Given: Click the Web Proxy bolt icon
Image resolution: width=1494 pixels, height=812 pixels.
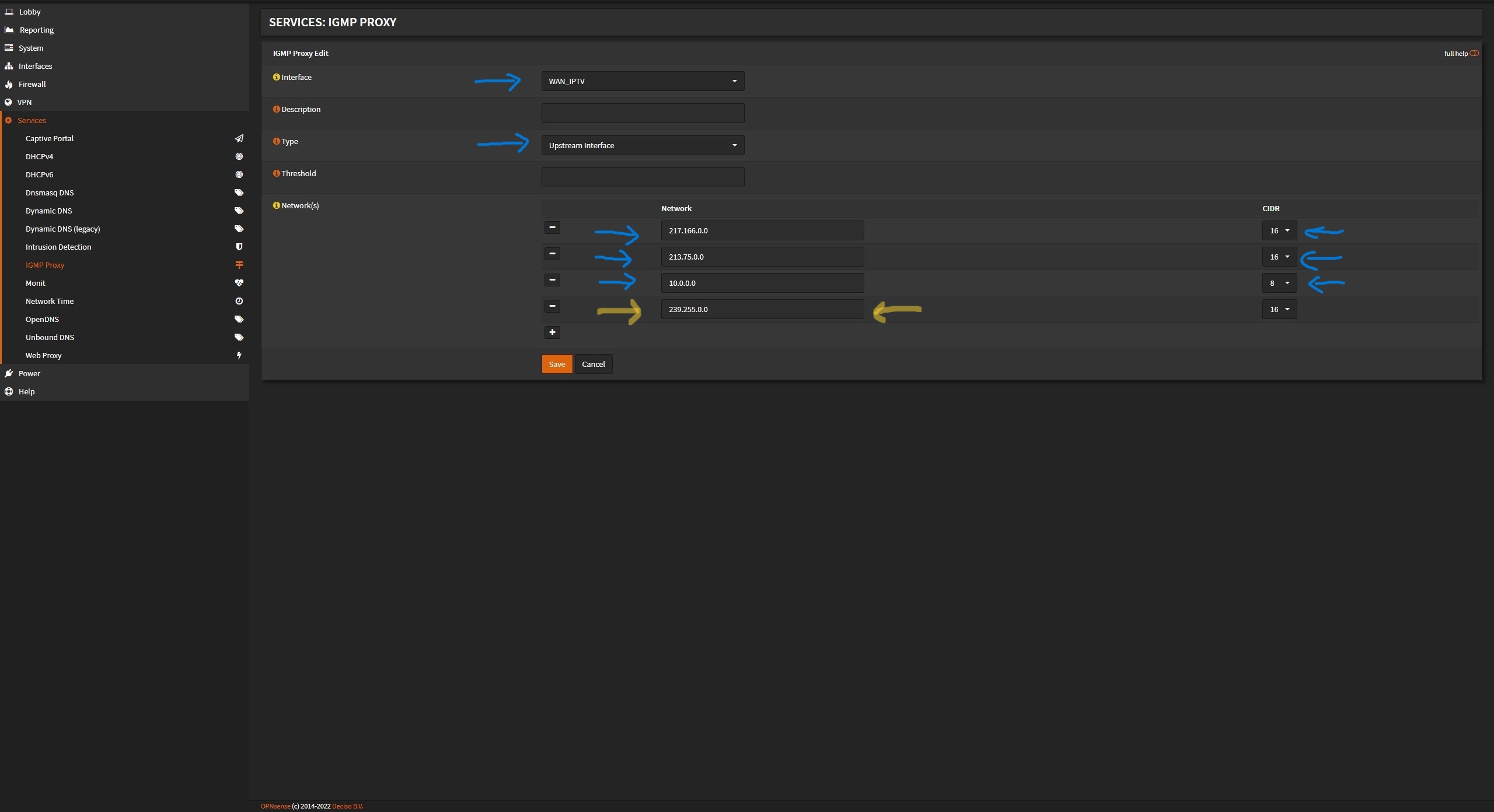Looking at the screenshot, I should 239,355.
